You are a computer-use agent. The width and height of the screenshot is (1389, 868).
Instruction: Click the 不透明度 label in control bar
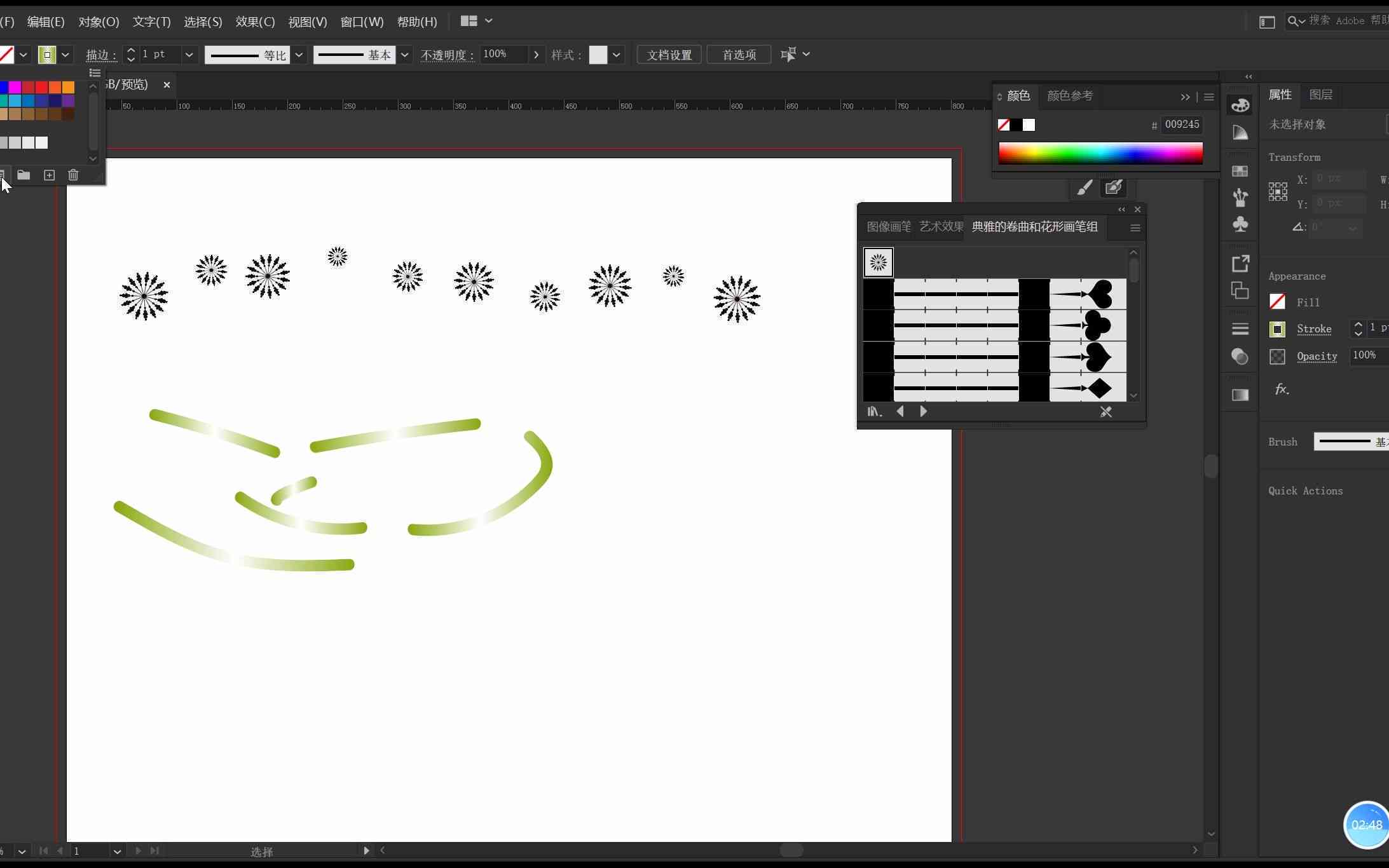[448, 55]
